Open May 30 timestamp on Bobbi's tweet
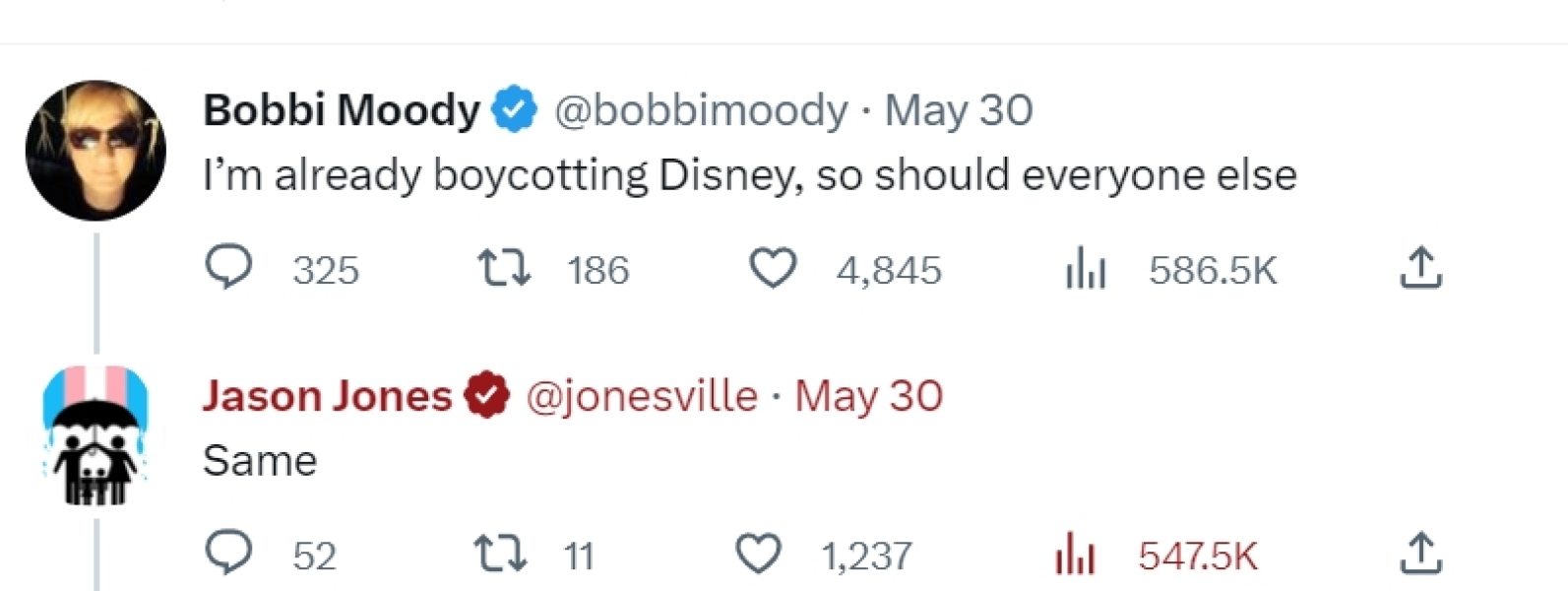The height and width of the screenshot is (591, 1568). [x=959, y=110]
